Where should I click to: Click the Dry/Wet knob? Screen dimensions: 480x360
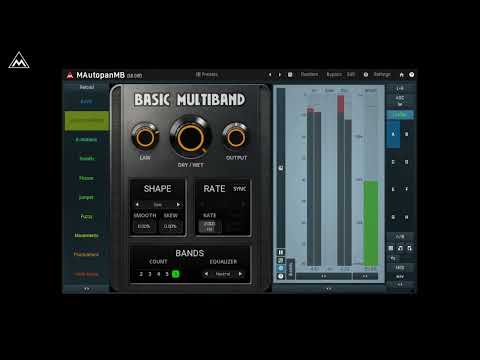tap(190, 138)
